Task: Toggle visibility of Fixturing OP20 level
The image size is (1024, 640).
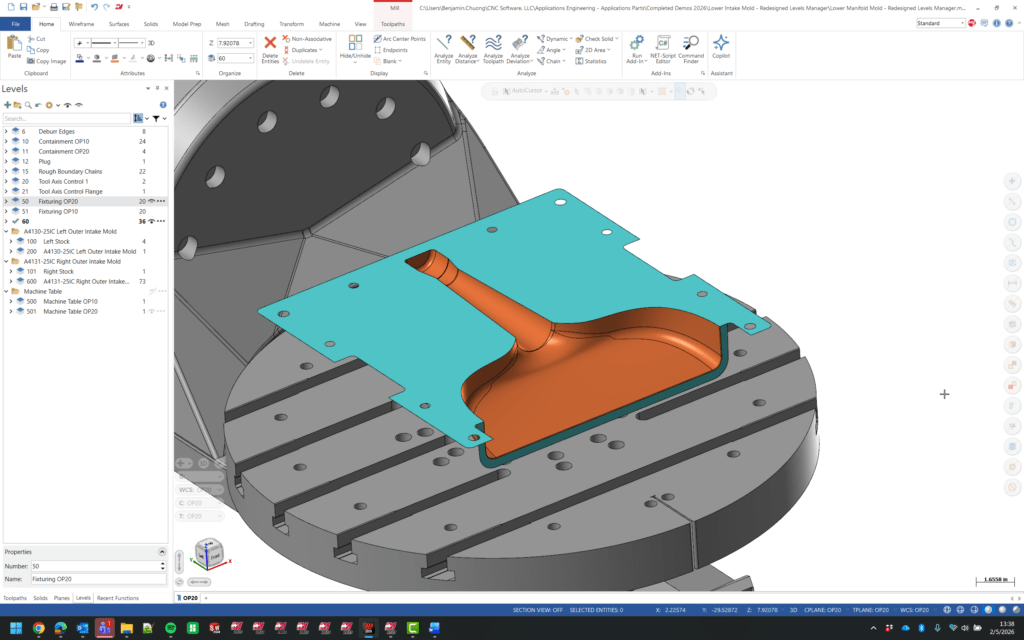Action: tap(151, 201)
